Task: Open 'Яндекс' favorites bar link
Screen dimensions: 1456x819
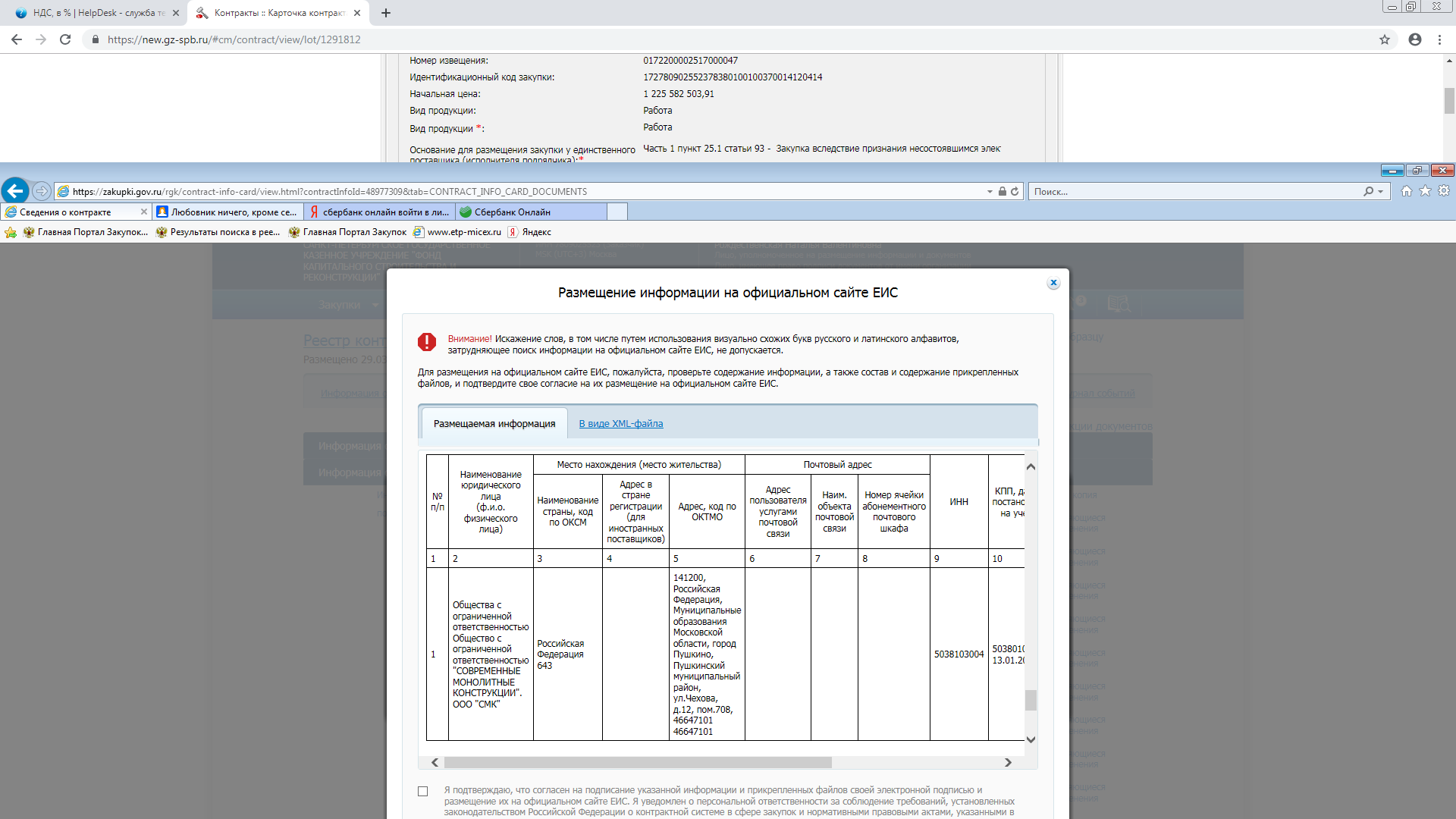Action: click(535, 232)
